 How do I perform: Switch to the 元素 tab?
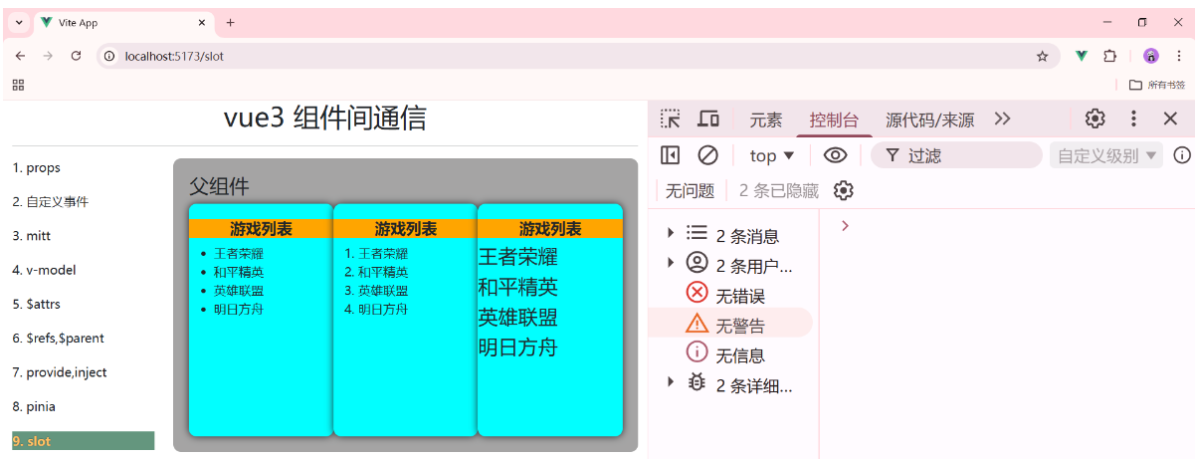tap(766, 120)
